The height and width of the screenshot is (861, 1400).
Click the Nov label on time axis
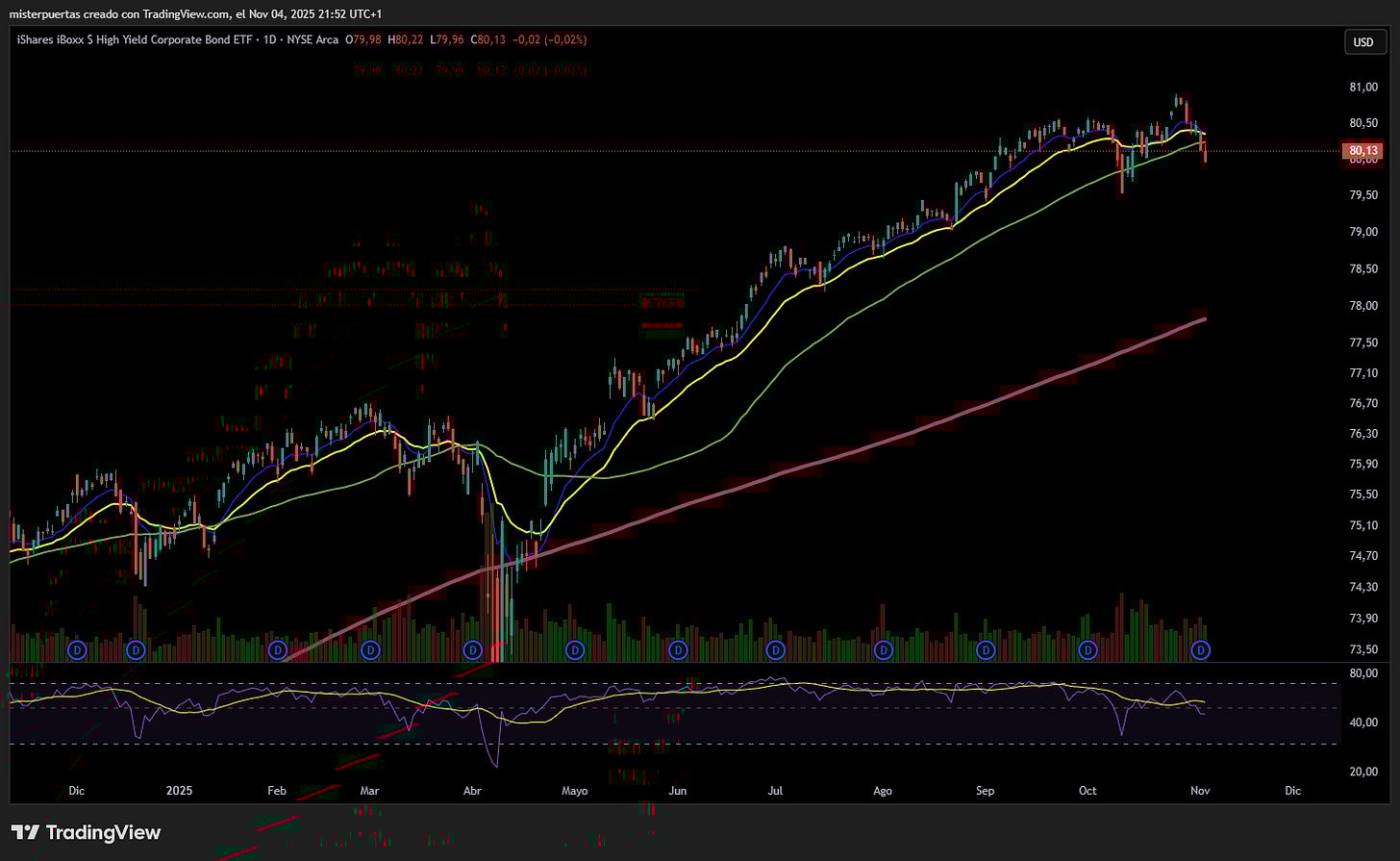point(1200,791)
